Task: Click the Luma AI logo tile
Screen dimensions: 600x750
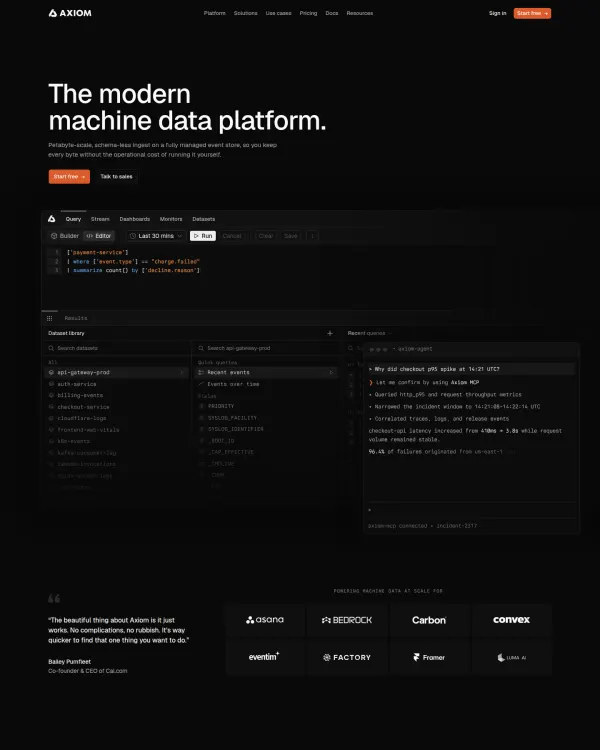Action: [511, 658]
